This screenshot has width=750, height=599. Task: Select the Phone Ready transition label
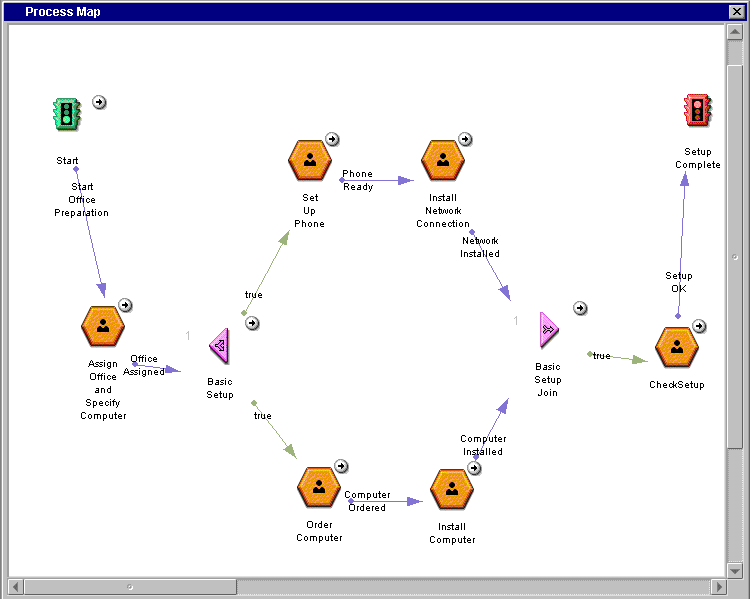pos(358,180)
